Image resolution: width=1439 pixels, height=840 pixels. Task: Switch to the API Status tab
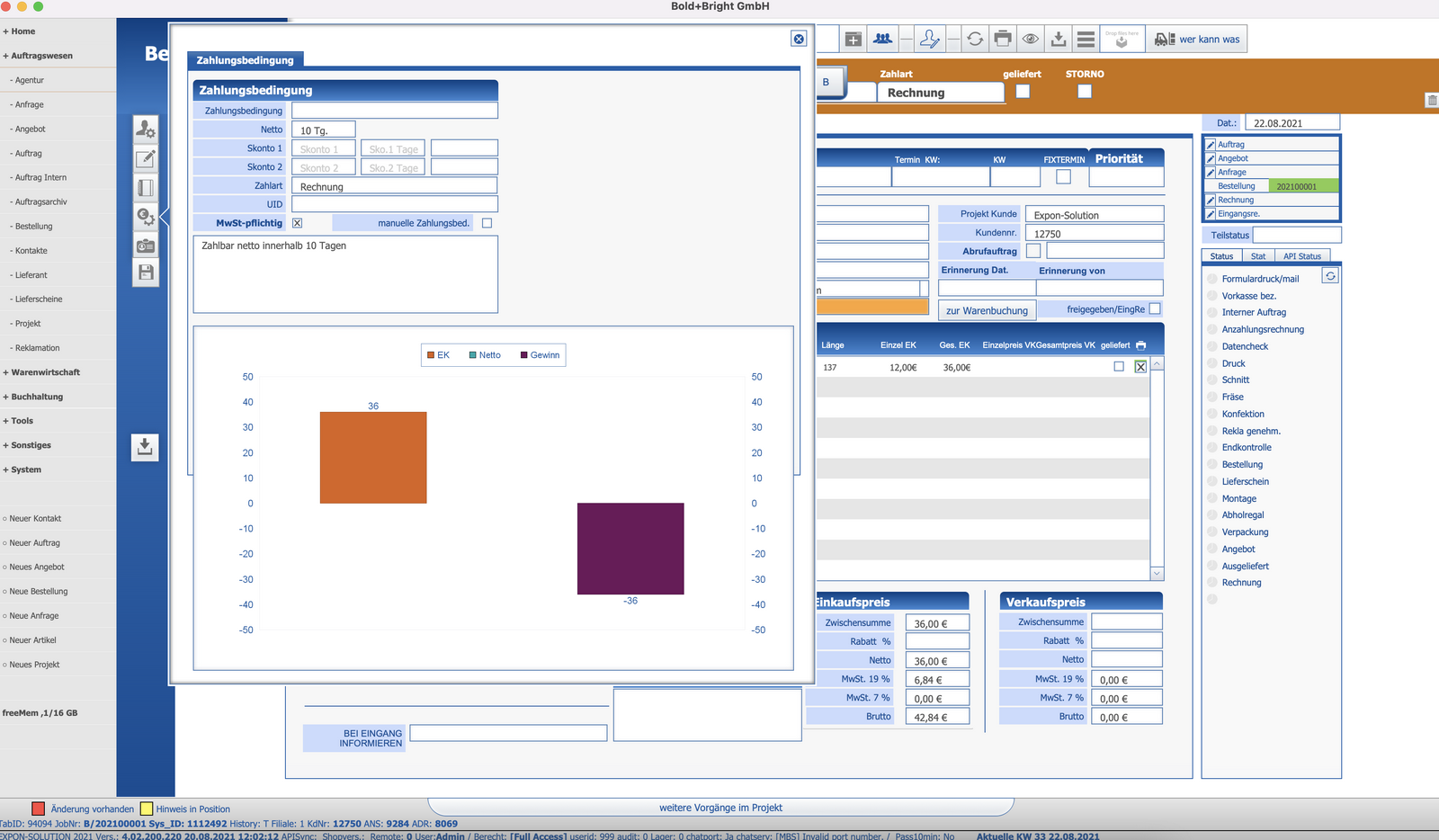[1301, 256]
